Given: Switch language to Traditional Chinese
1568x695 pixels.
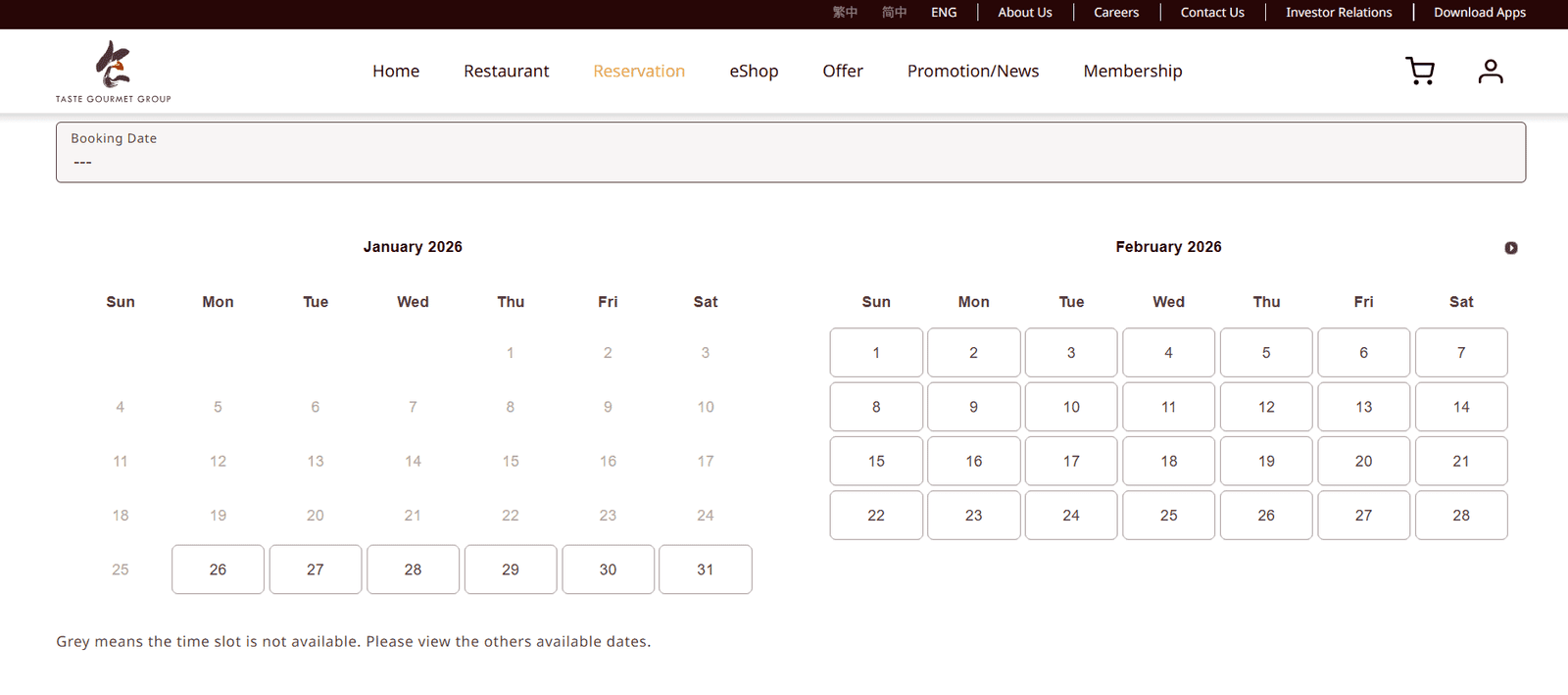Looking at the screenshot, I should point(845,13).
